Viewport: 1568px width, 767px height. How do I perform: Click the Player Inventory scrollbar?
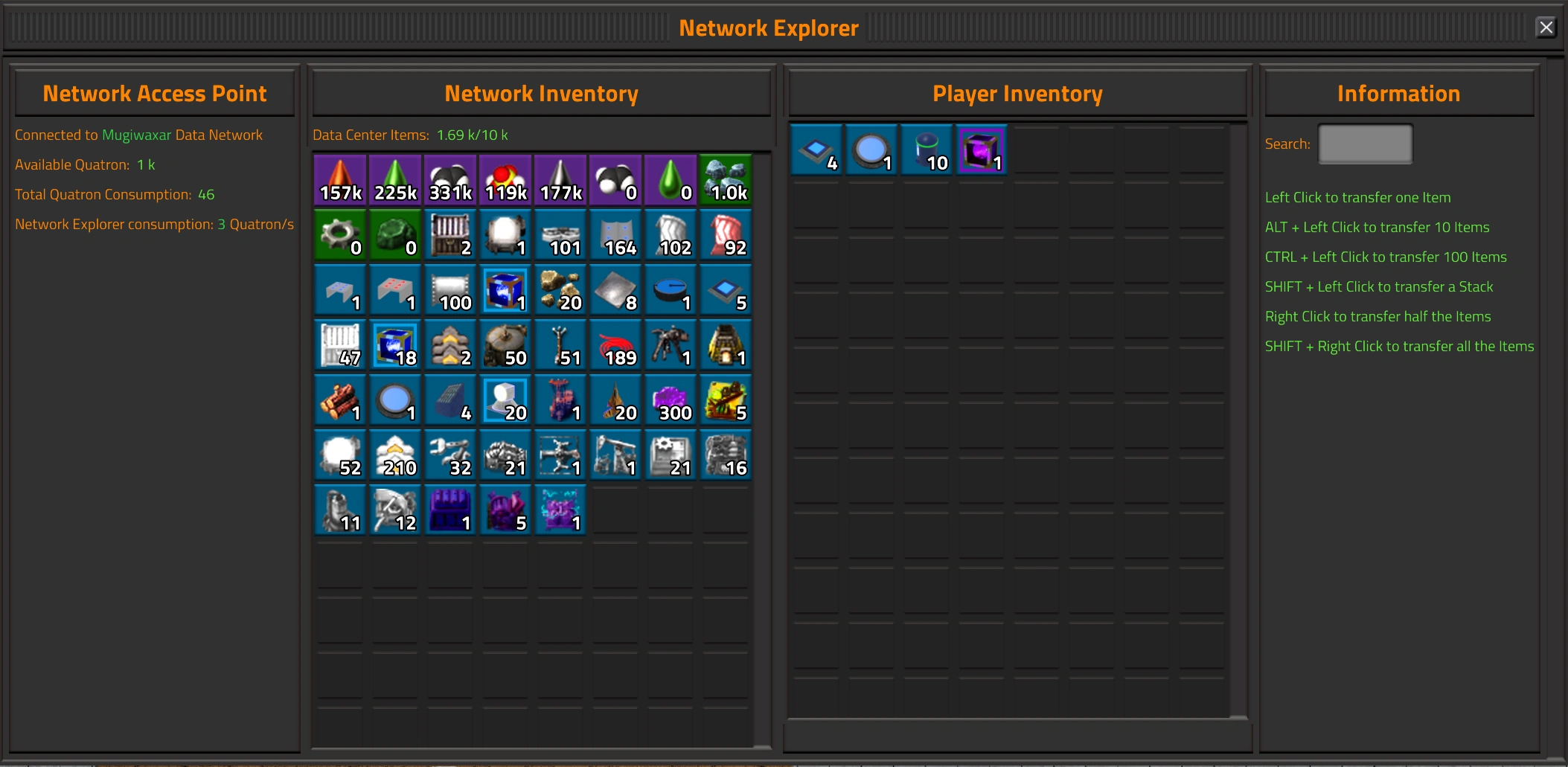pyautogui.click(x=1239, y=420)
